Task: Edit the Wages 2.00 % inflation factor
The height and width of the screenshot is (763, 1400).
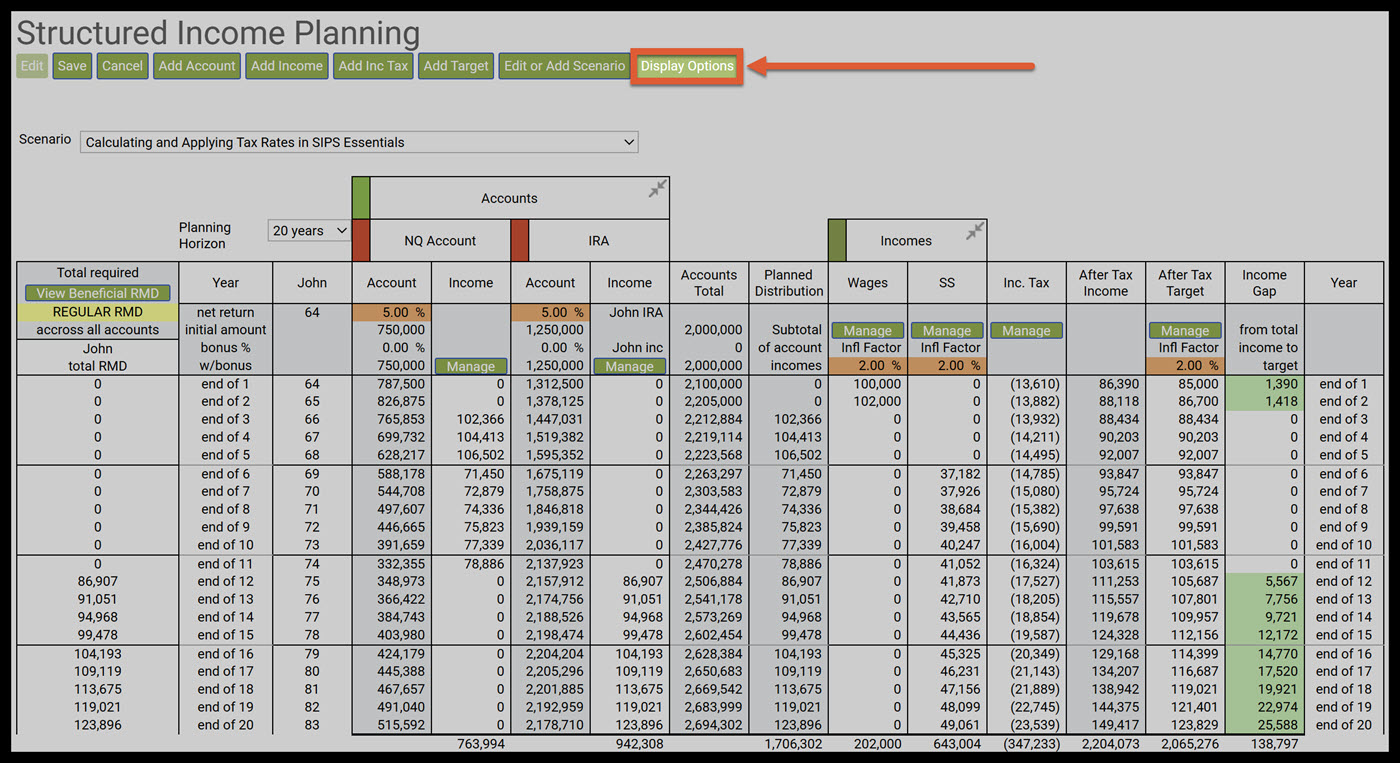Action: coord(868,366)
